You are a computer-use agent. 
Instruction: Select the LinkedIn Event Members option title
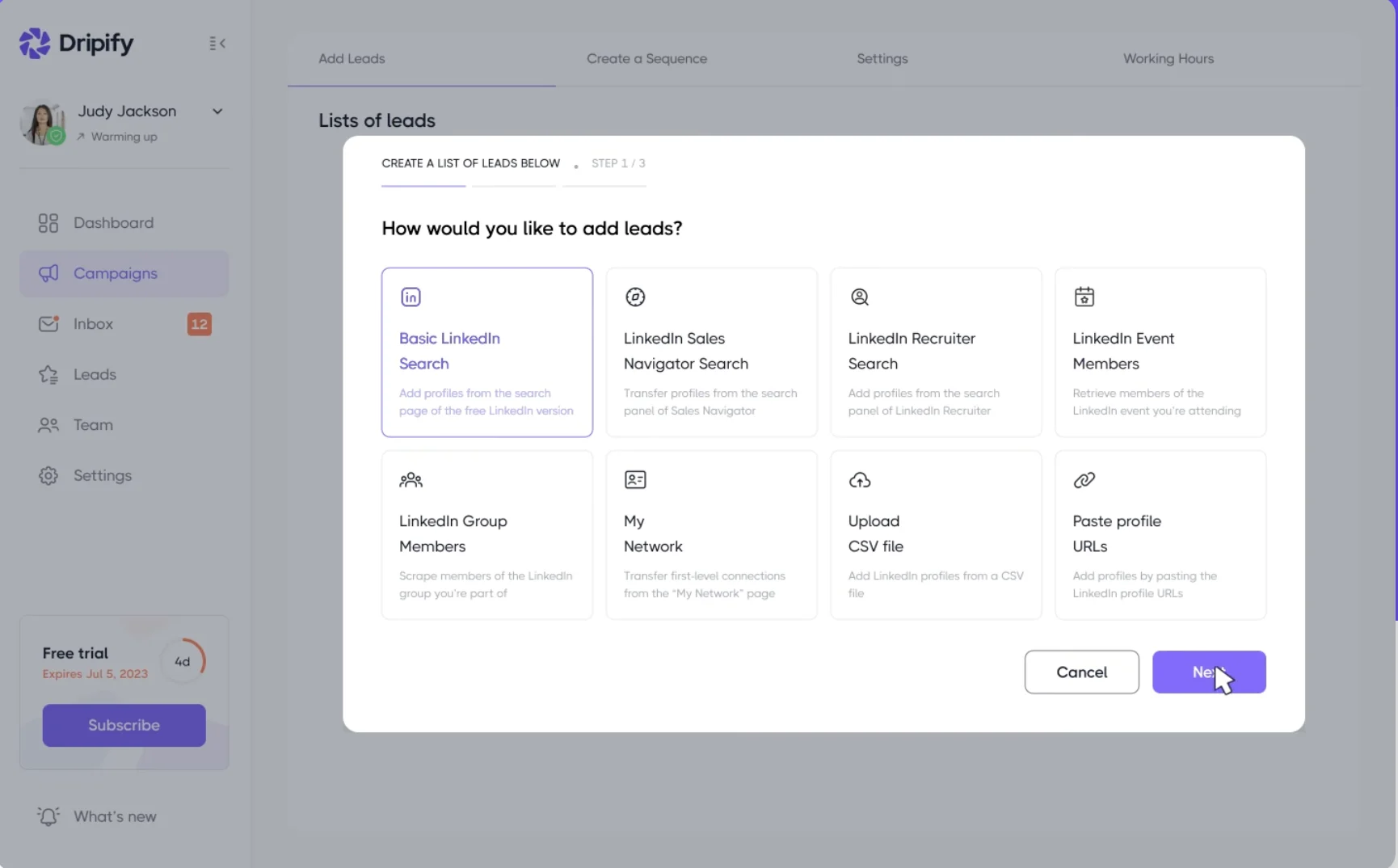1123,351
